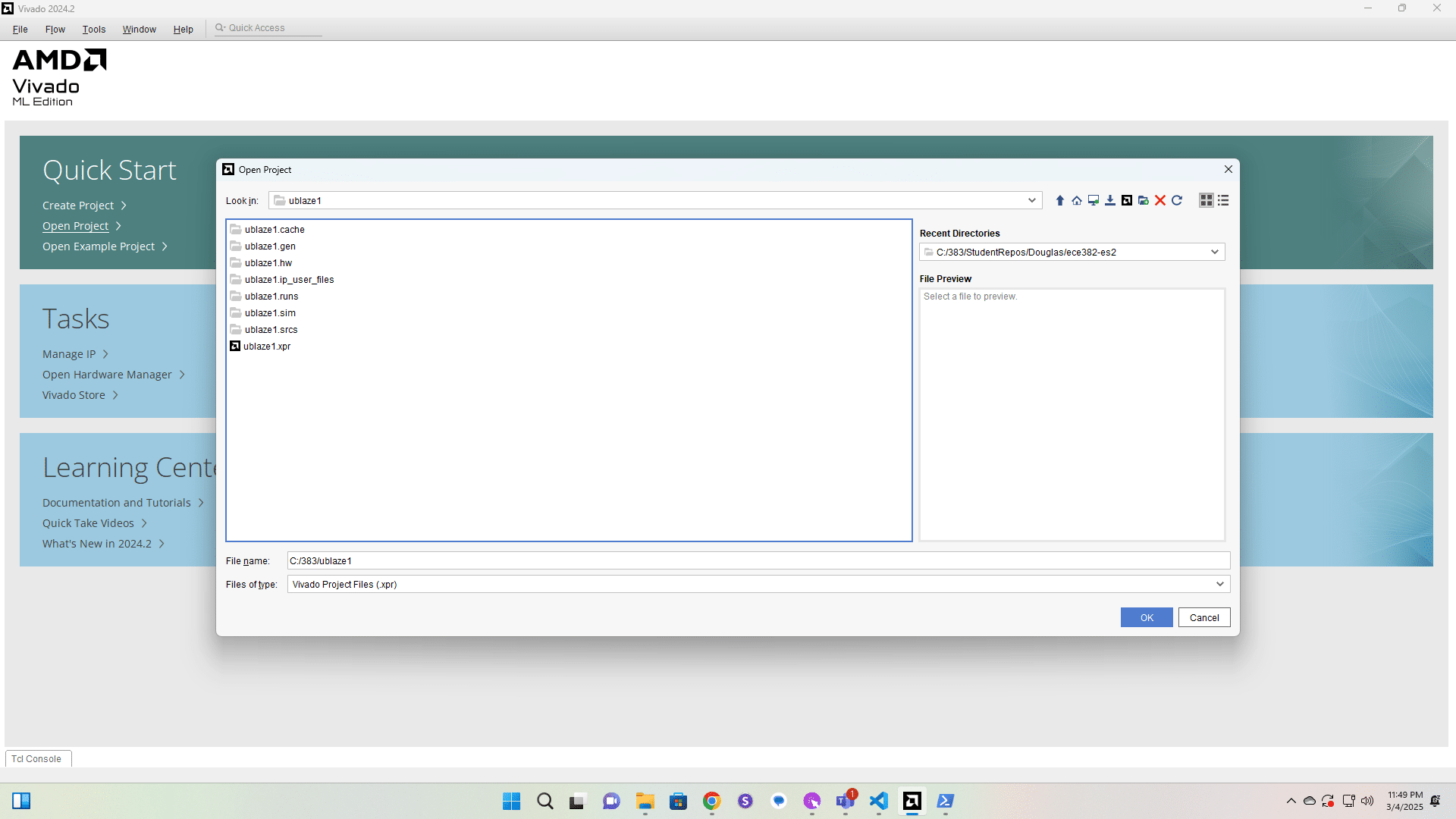Jump to home directory icon
Viewport: 1456px width, 819px height.
coord(1077,200)
